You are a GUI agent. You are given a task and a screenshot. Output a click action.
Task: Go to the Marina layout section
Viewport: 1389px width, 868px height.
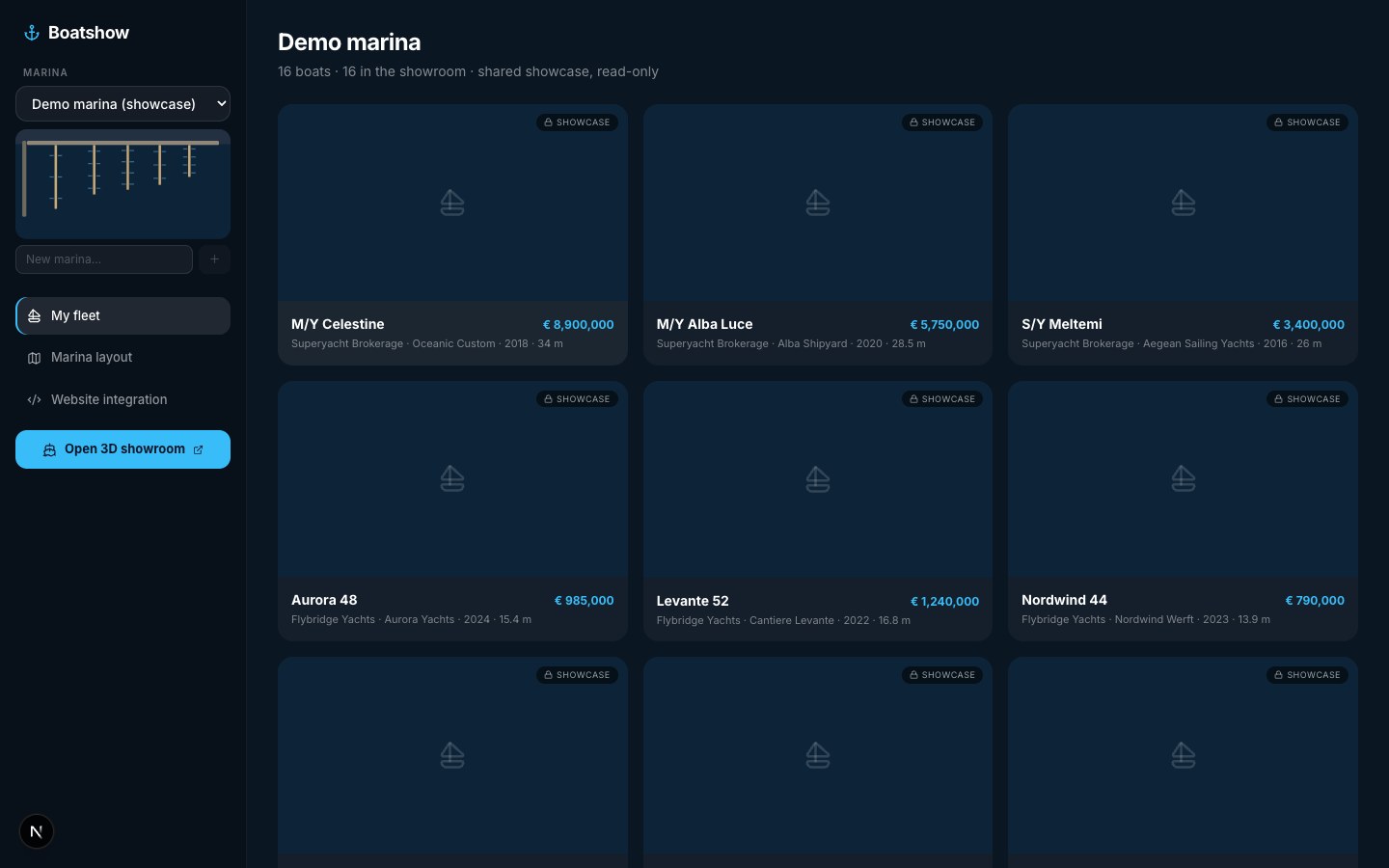[x=123, y=358]
